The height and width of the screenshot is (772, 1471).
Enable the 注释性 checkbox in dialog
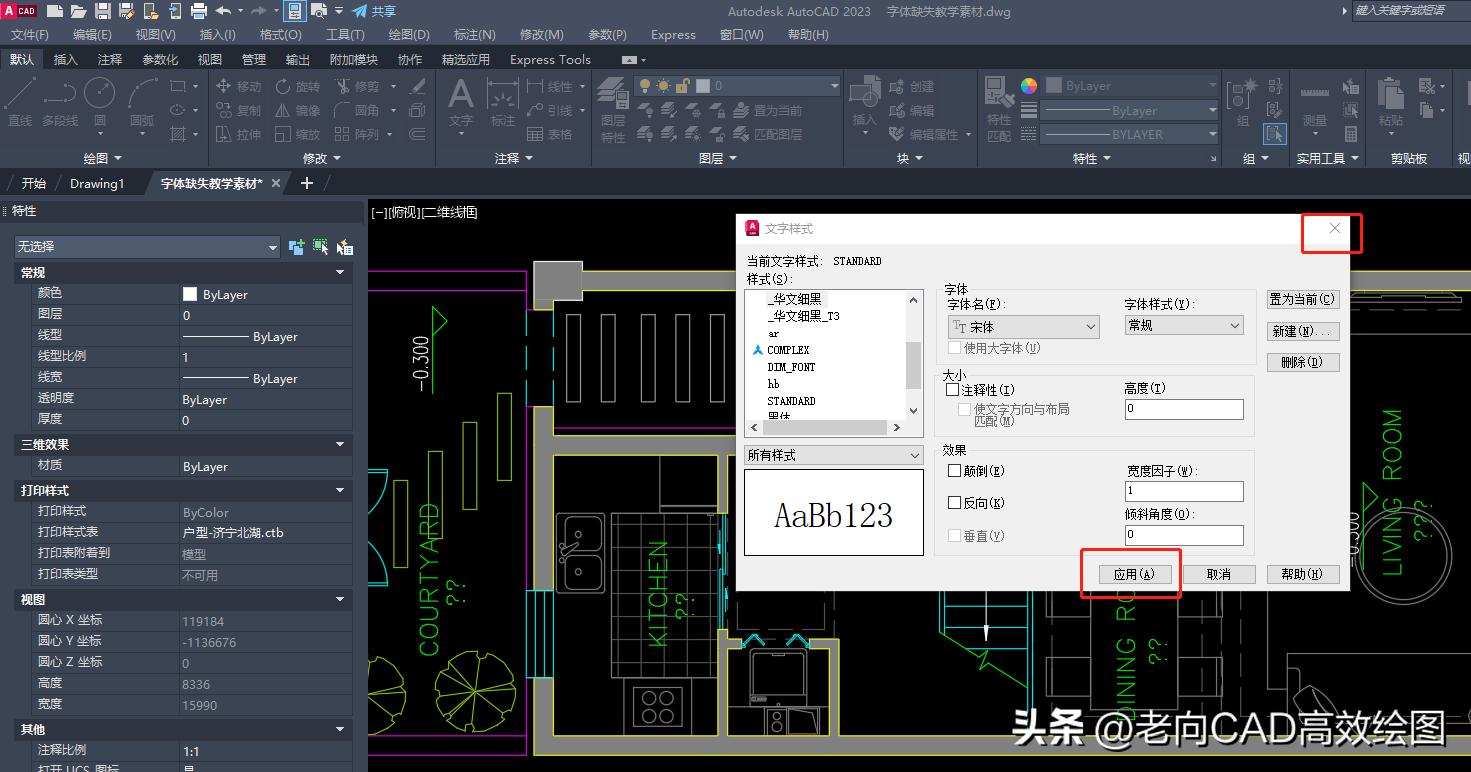(952, 390)
